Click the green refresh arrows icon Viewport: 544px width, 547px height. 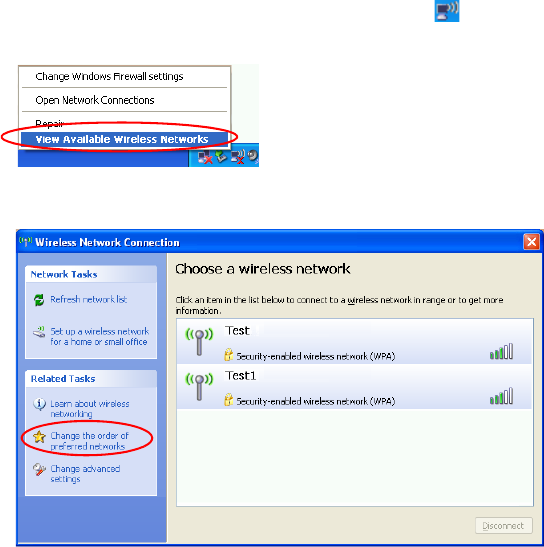(x=39, y=300)
